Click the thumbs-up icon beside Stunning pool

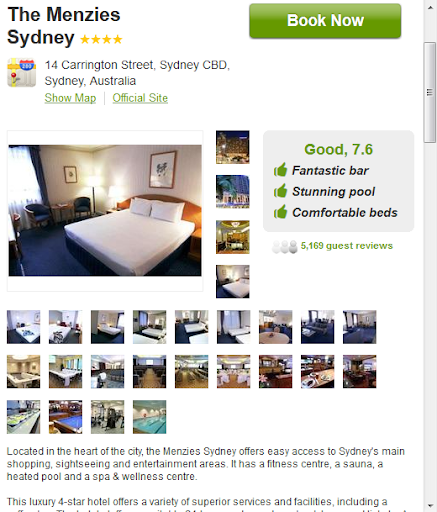pos(280,191)
